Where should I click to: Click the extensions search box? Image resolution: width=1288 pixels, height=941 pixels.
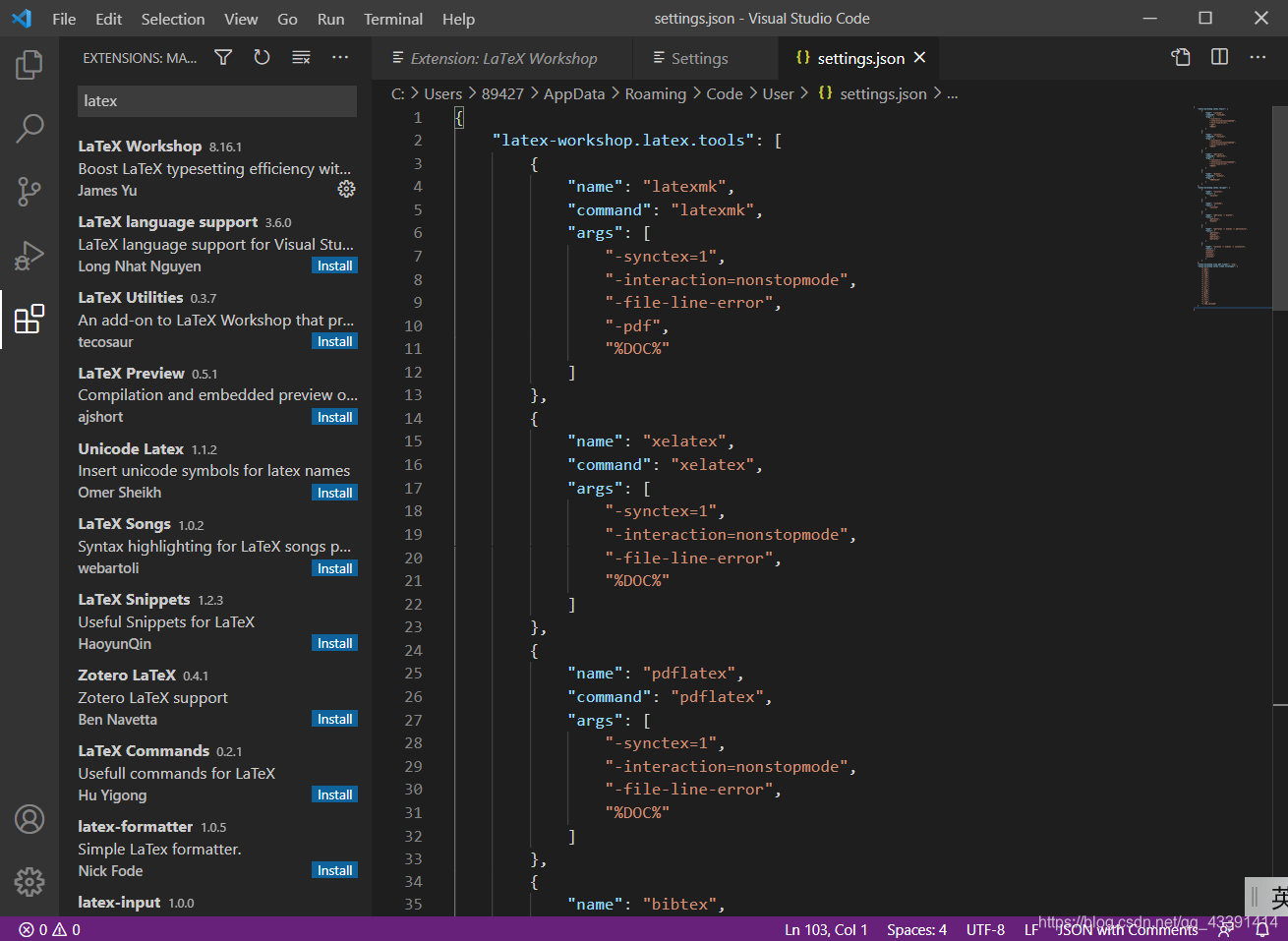pos(217,101)
